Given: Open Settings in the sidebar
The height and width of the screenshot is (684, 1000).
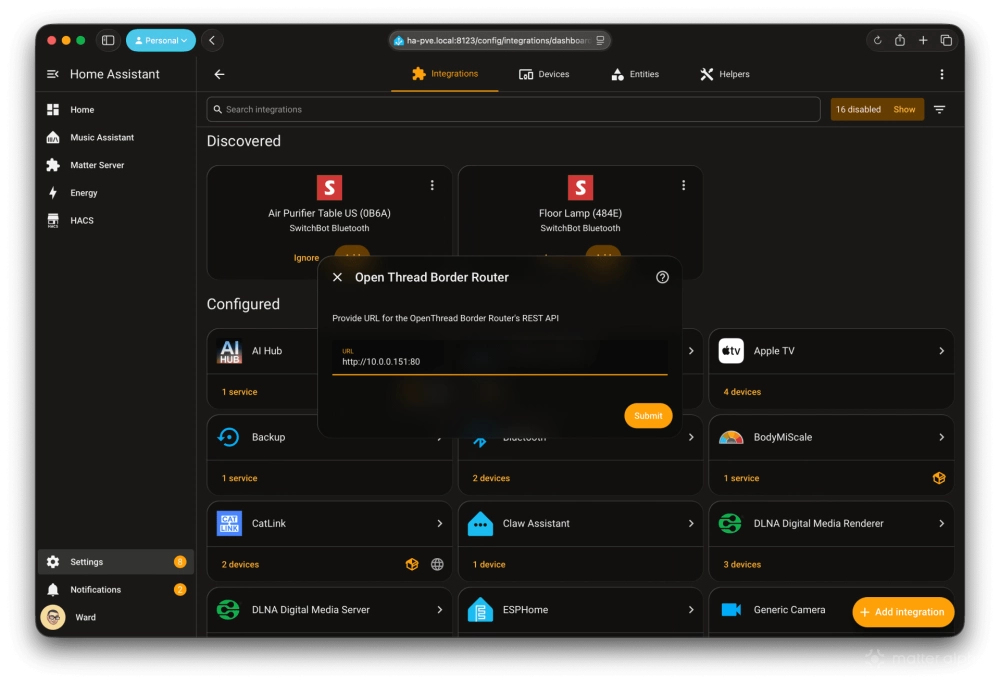Looking at the screenshot, I should pyautogui.click(x=115, y=562).
